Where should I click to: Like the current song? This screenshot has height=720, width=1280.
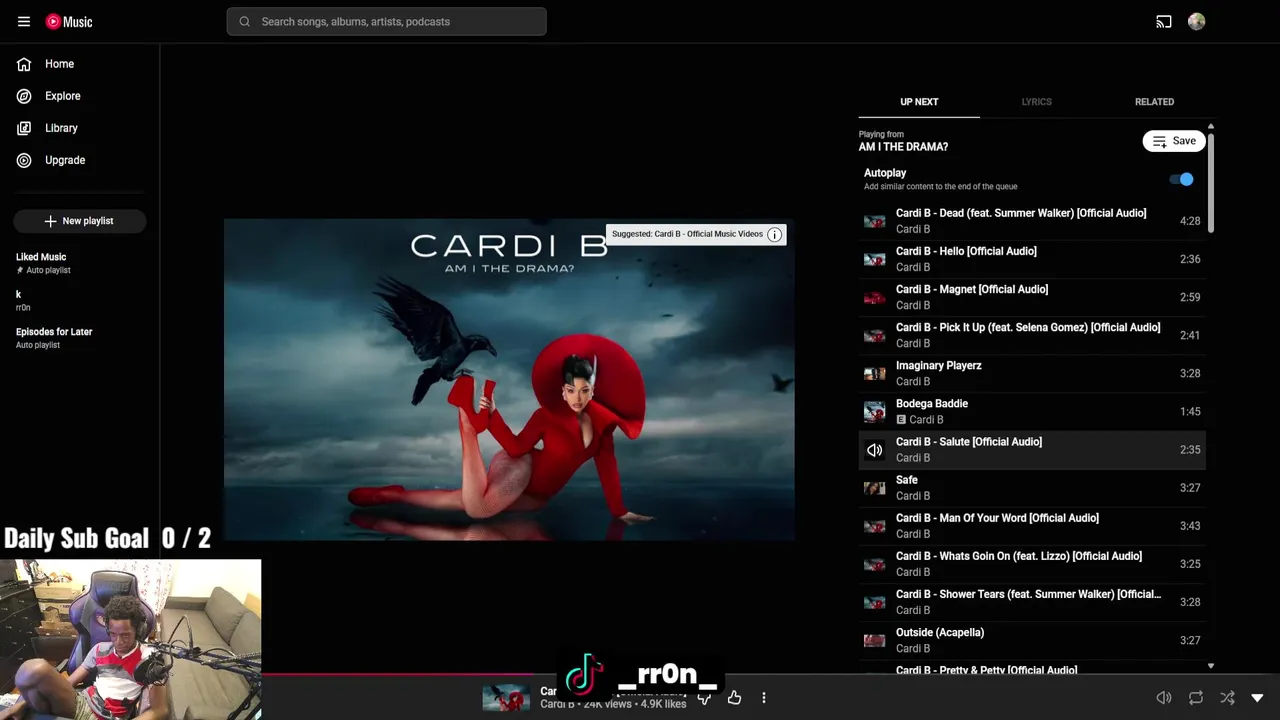point(734,698)
